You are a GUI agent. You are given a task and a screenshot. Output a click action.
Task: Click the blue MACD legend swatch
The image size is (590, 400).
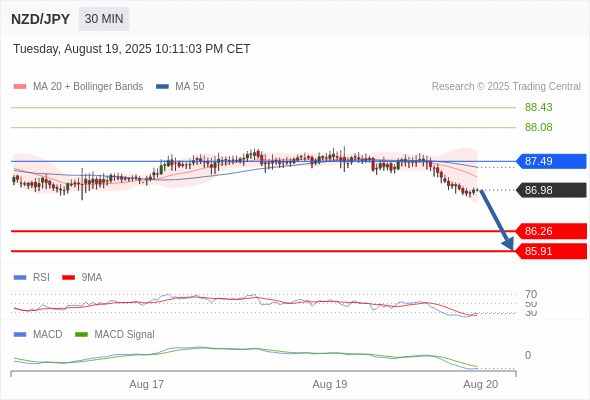coord(20,335)
